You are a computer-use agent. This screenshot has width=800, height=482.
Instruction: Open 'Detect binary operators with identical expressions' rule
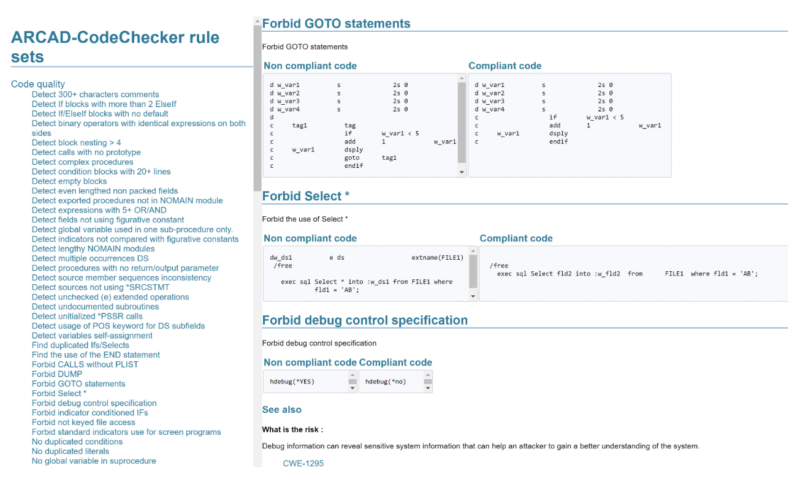click(138, 128)
